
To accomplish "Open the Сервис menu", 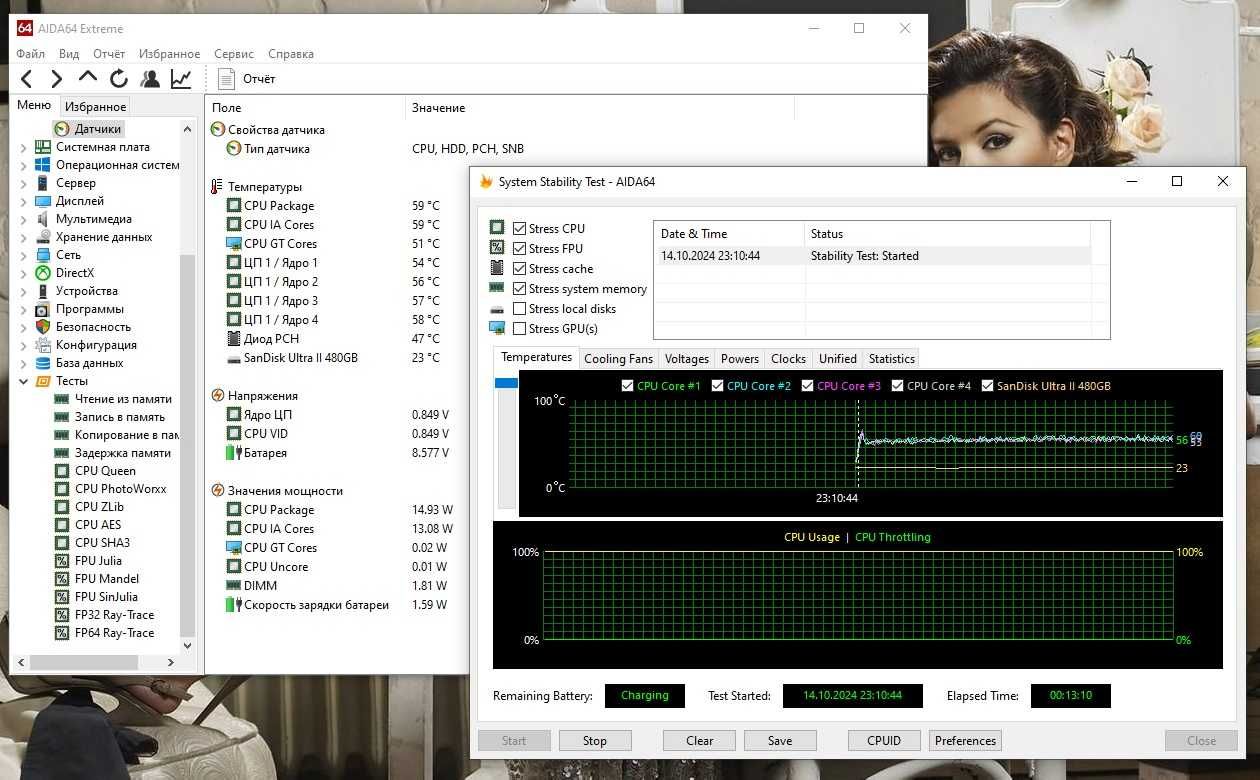I will pyautogui.click(x=234, y=54).
